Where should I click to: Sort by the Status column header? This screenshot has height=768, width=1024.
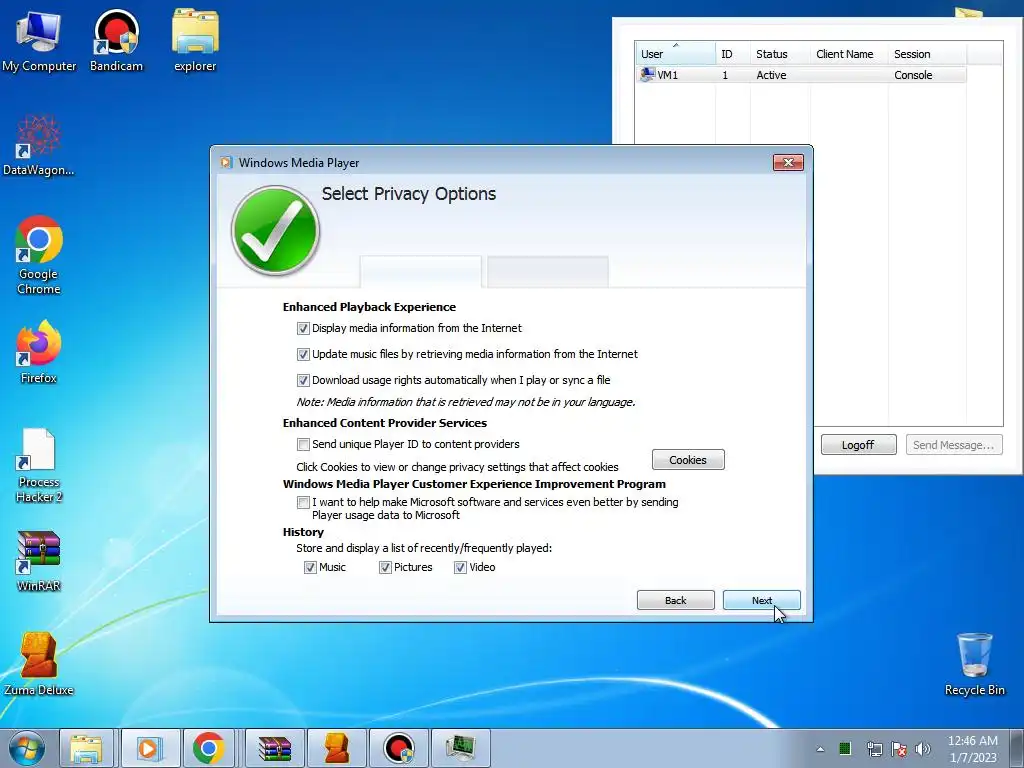click(x=780, y=54)
